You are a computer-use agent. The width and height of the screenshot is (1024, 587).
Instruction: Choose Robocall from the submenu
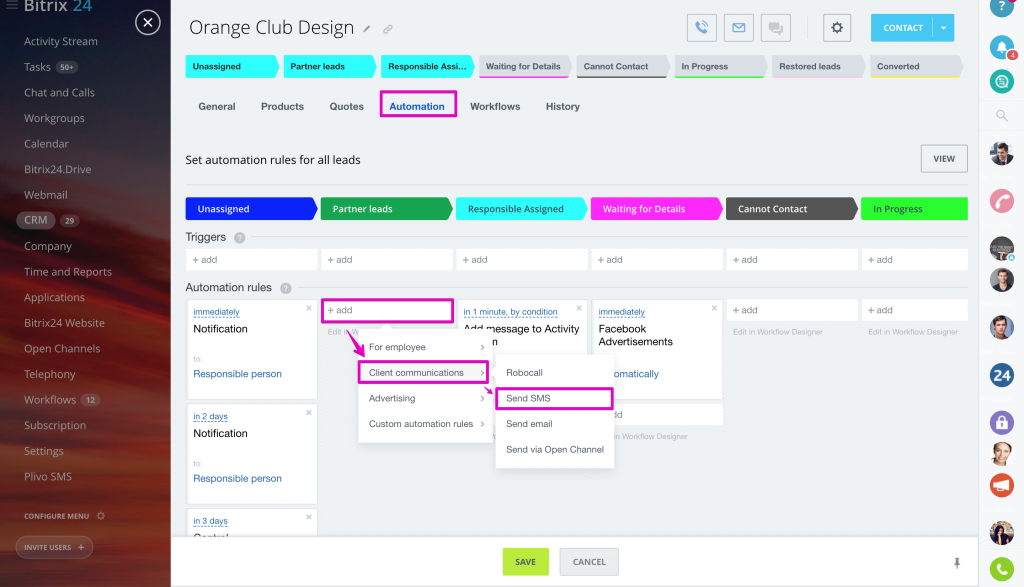[x=554, y=373]
